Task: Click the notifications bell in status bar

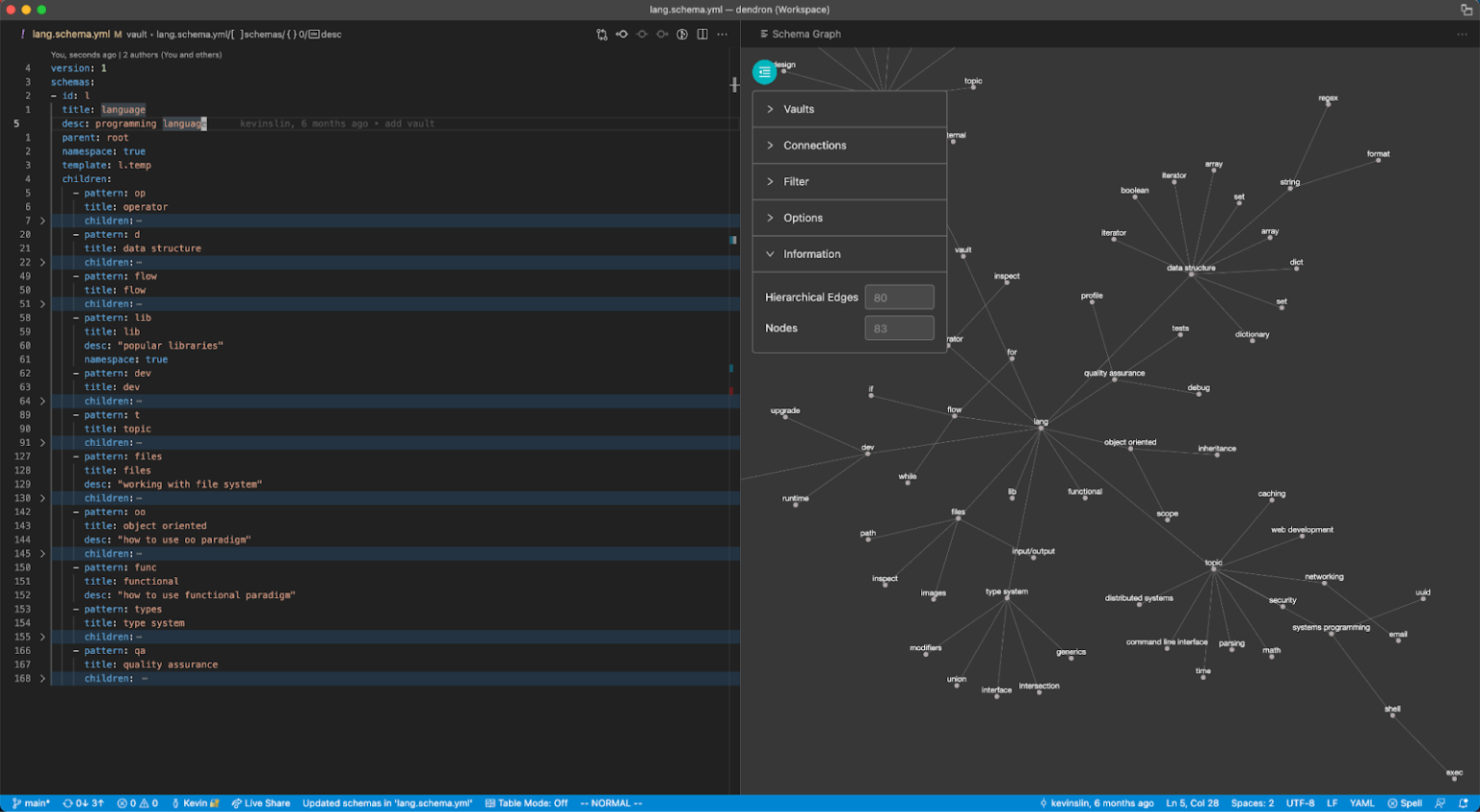Action: click(x=1463, y=803)
